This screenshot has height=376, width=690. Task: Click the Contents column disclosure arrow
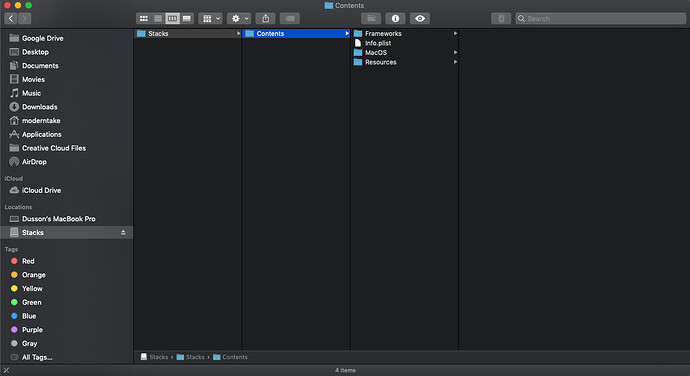(x=347, y=33)
